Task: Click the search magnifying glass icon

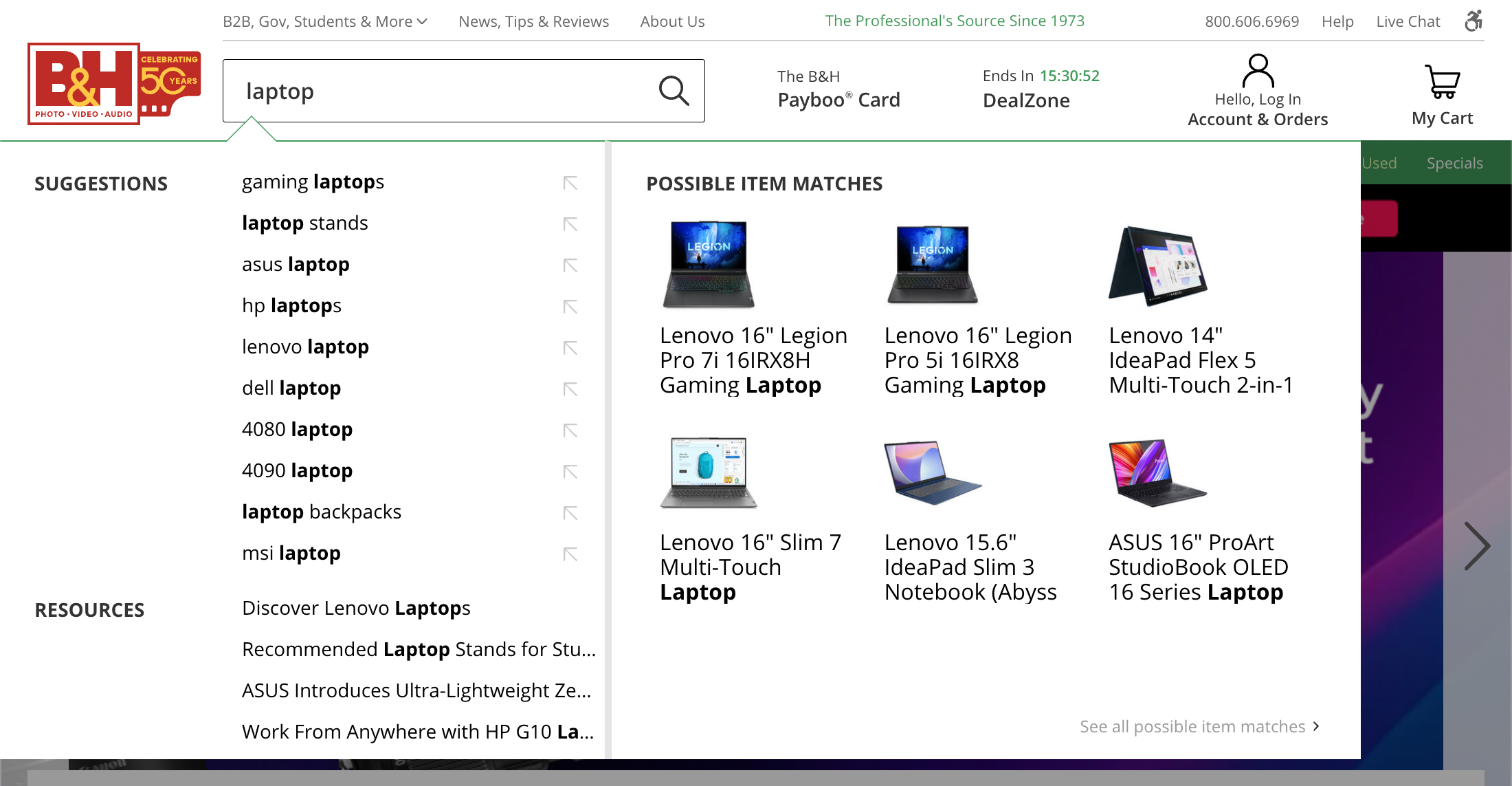Action: coord(674,90)
